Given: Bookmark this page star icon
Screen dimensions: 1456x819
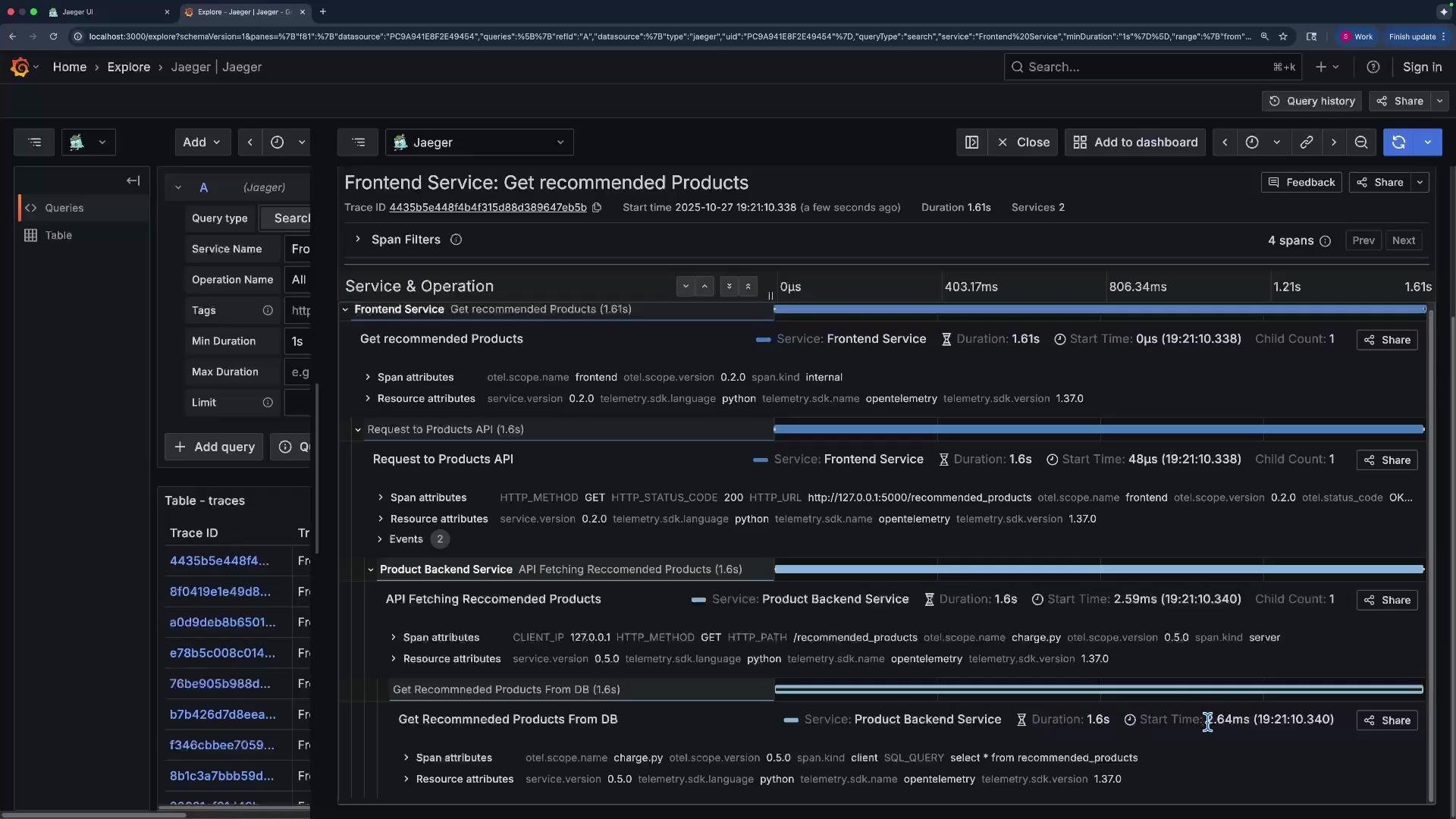Looking at the screenshot, I should point(1283,36).
